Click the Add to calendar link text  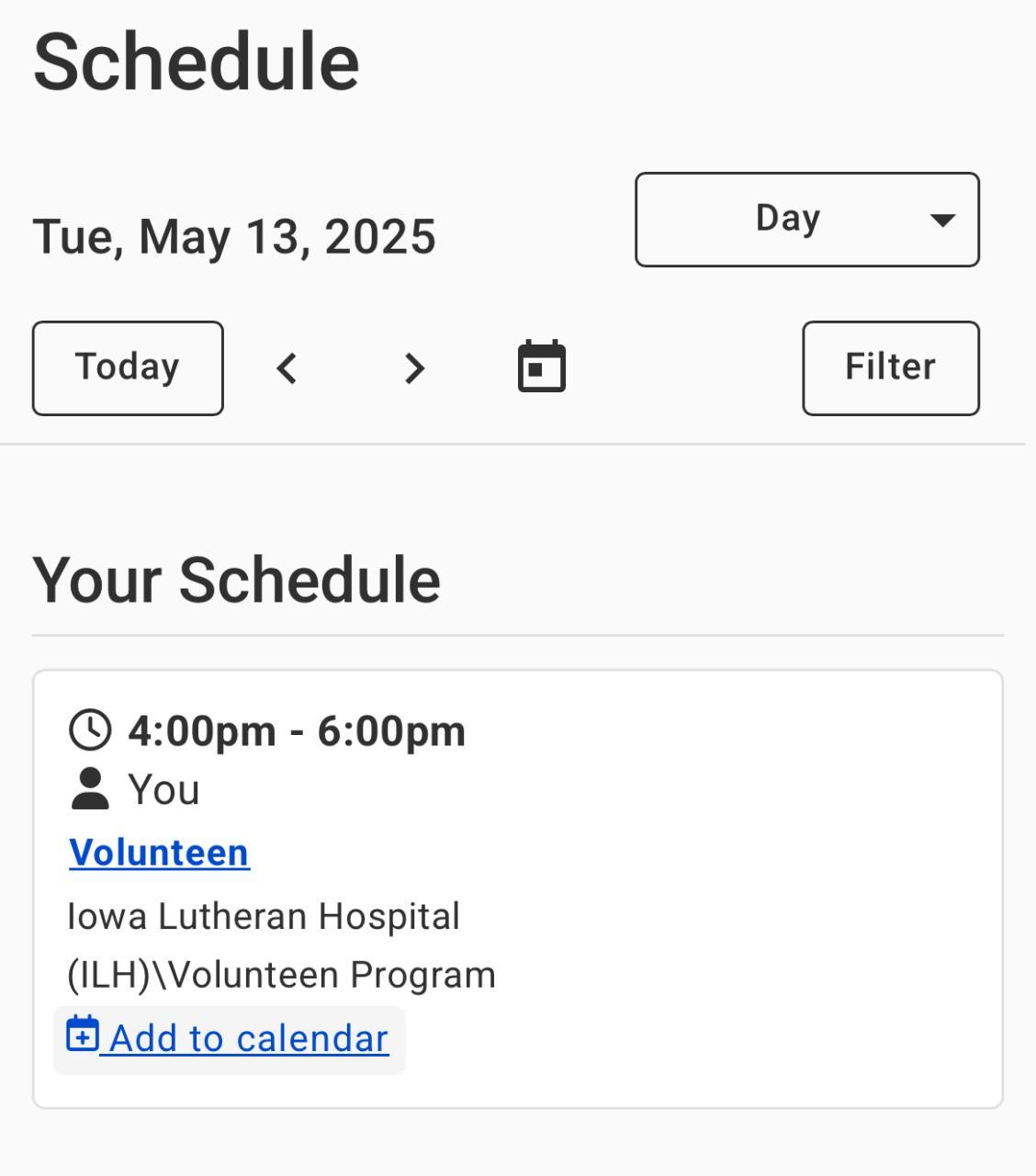click(x=248, y=1039)
